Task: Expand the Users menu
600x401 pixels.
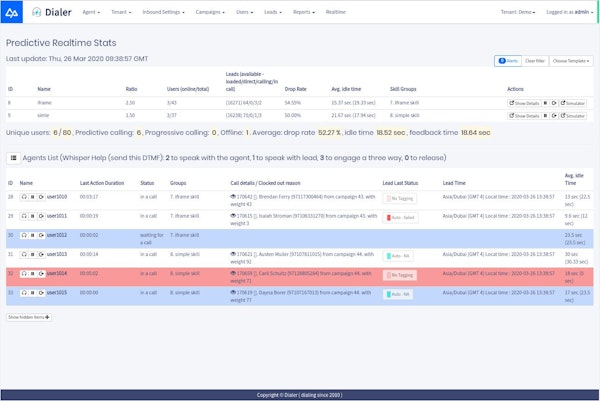Action: [x=245, y=12]
